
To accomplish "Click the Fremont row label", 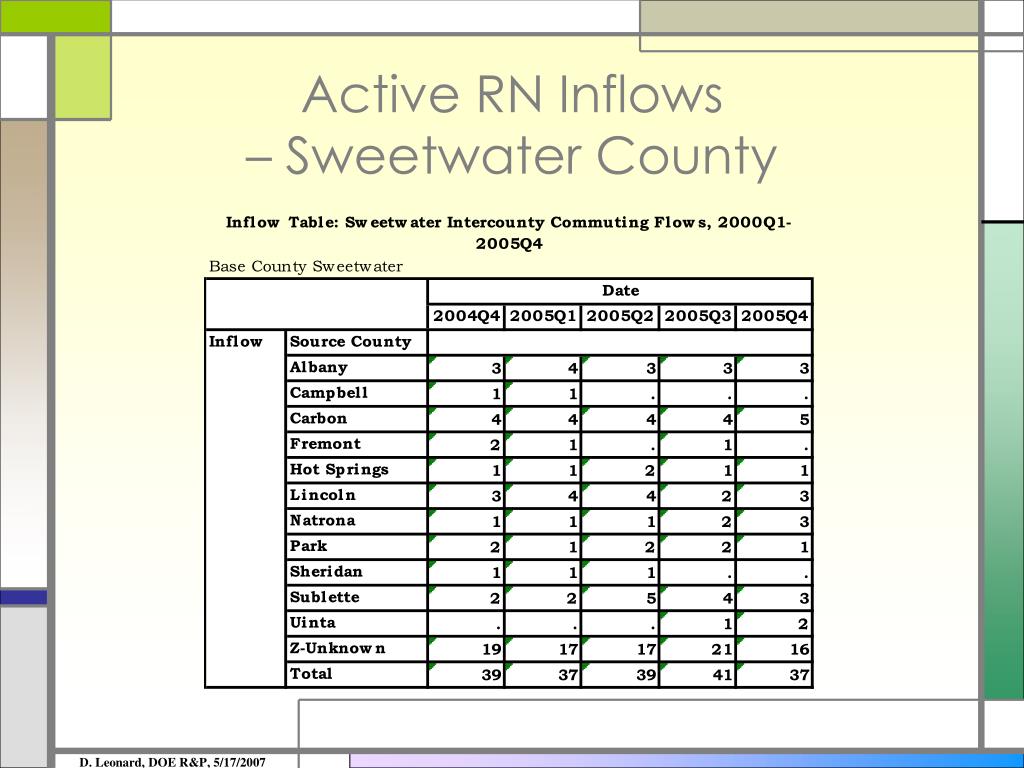I will pyautogui.click(x=325, y=444).
